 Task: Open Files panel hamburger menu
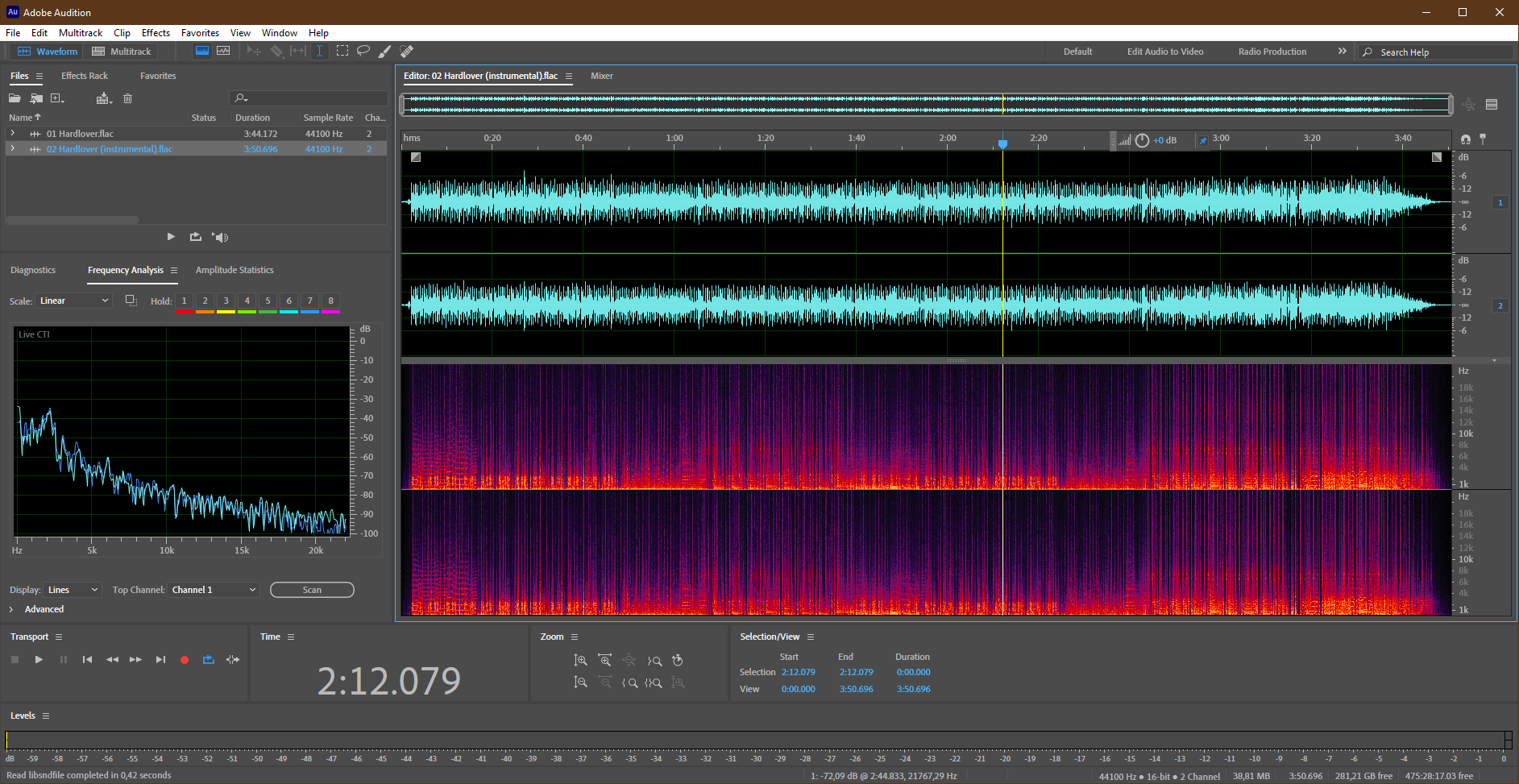pos(39,76)
